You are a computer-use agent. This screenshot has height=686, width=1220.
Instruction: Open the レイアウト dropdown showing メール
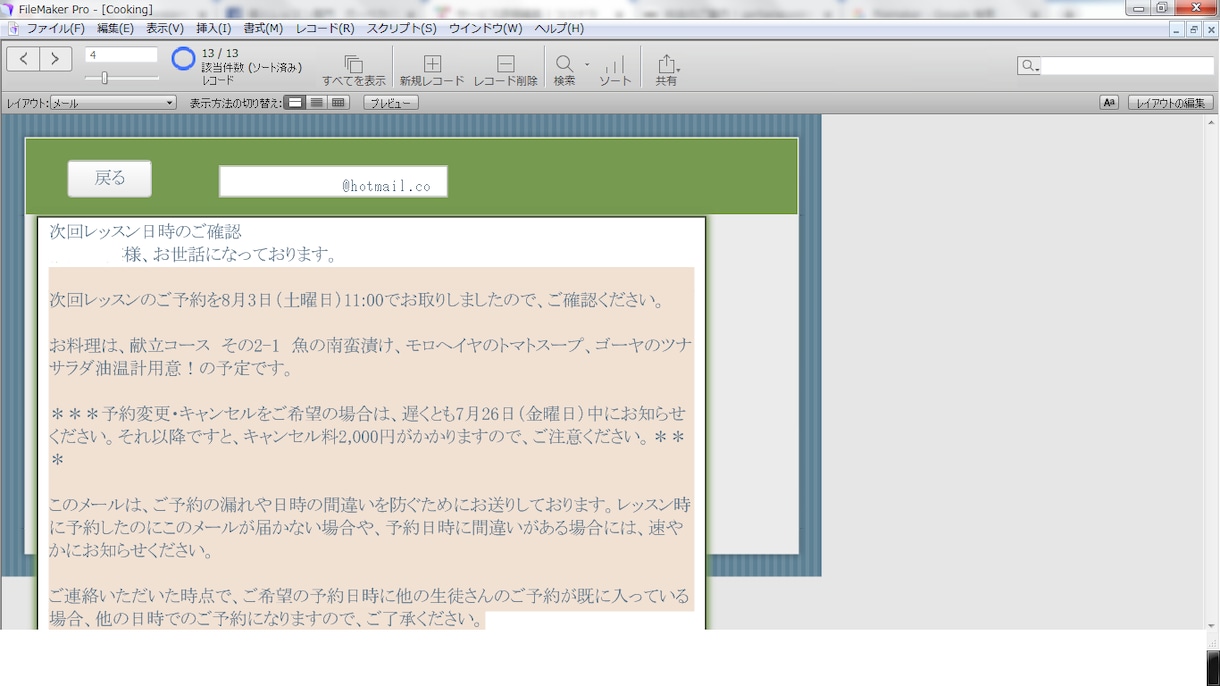point(113,103)
